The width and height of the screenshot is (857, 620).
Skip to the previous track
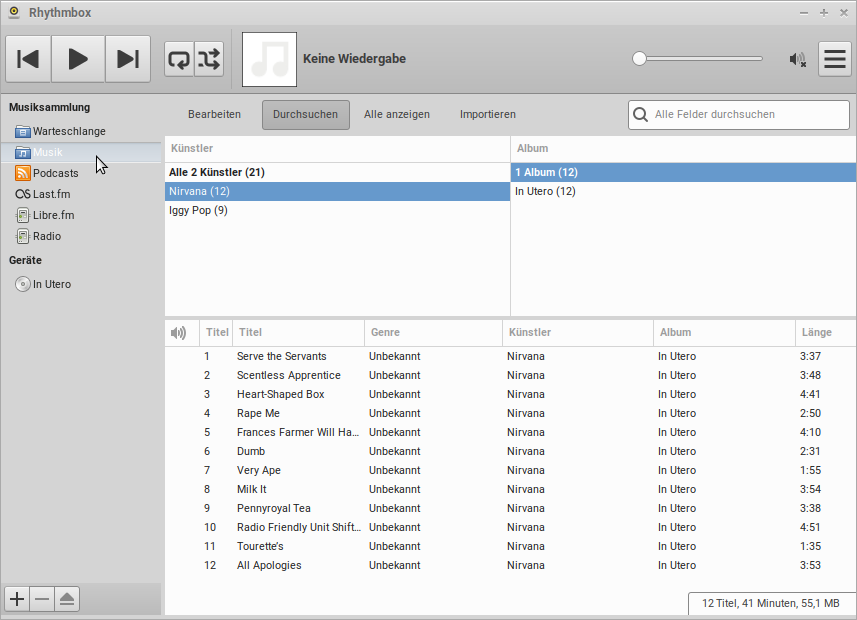tap(28, 59)
